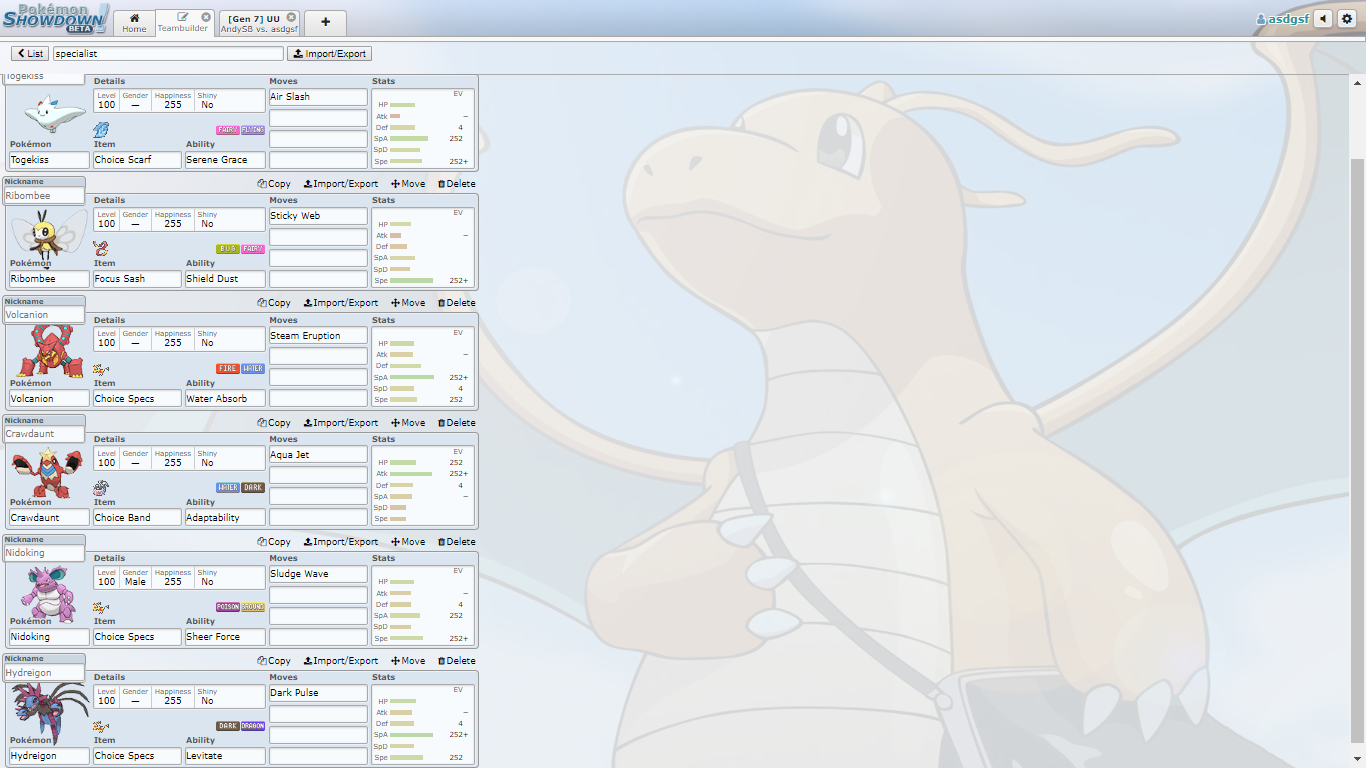1366x768 pixels.
Task: Click the Pokémon Showdown logo
Action: [55, 18]
